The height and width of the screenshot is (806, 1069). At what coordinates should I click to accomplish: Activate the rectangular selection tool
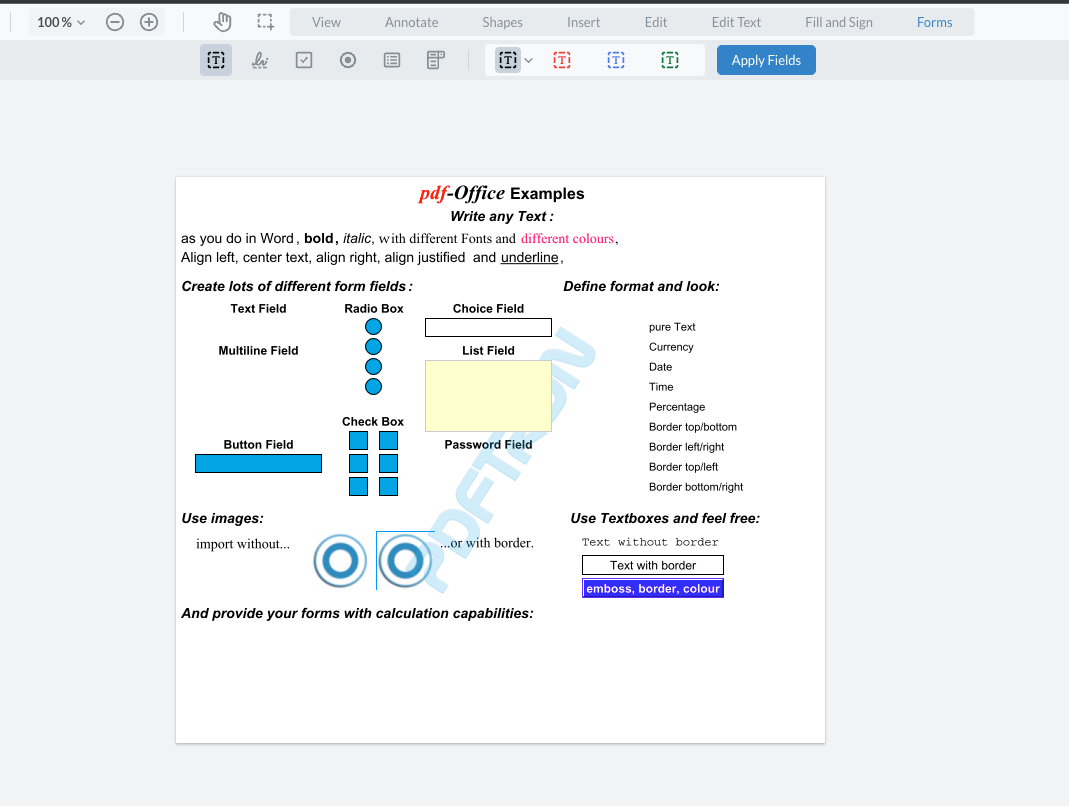pyautogui.click(x=264, y=21)
